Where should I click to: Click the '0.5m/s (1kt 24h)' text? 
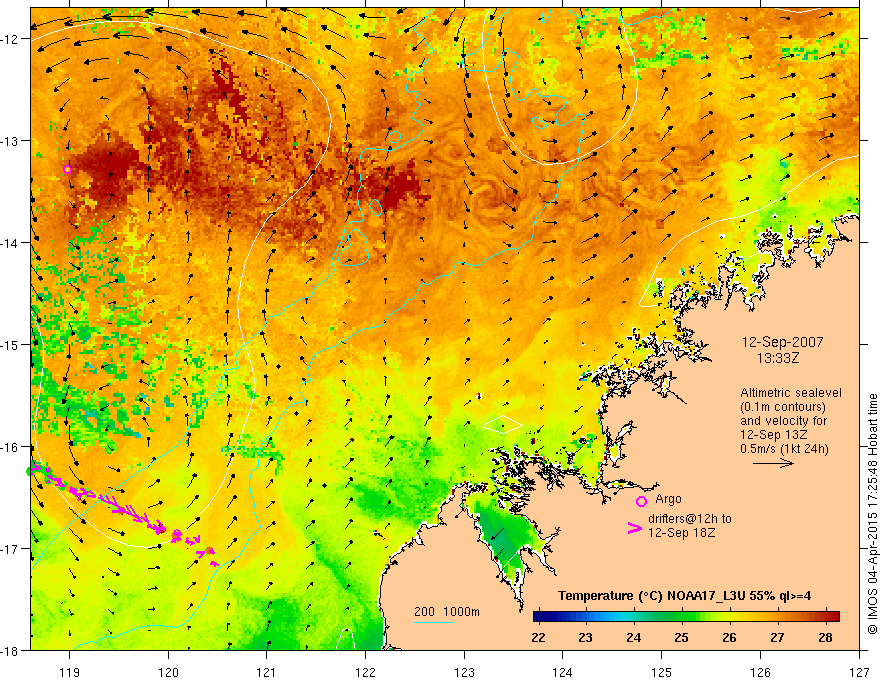coord(784,449)
